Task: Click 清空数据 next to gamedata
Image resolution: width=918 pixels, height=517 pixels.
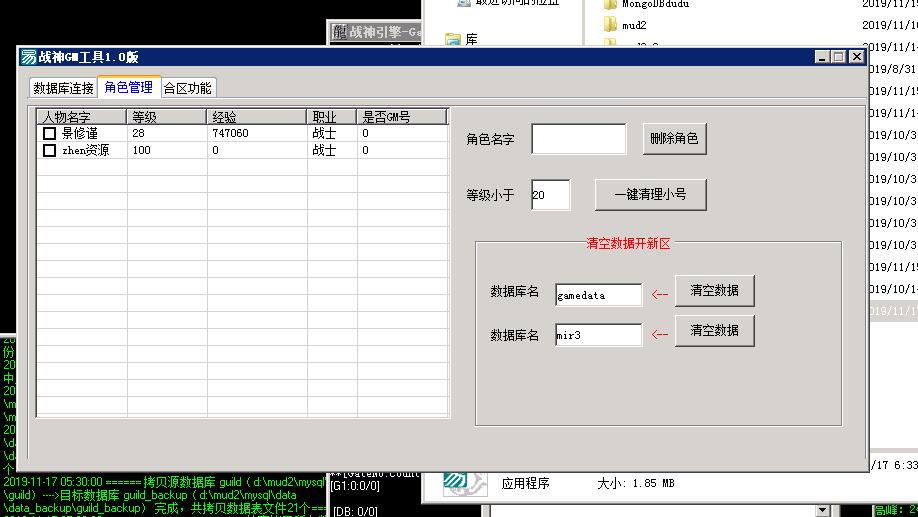Action: click(x=714, y=291)
